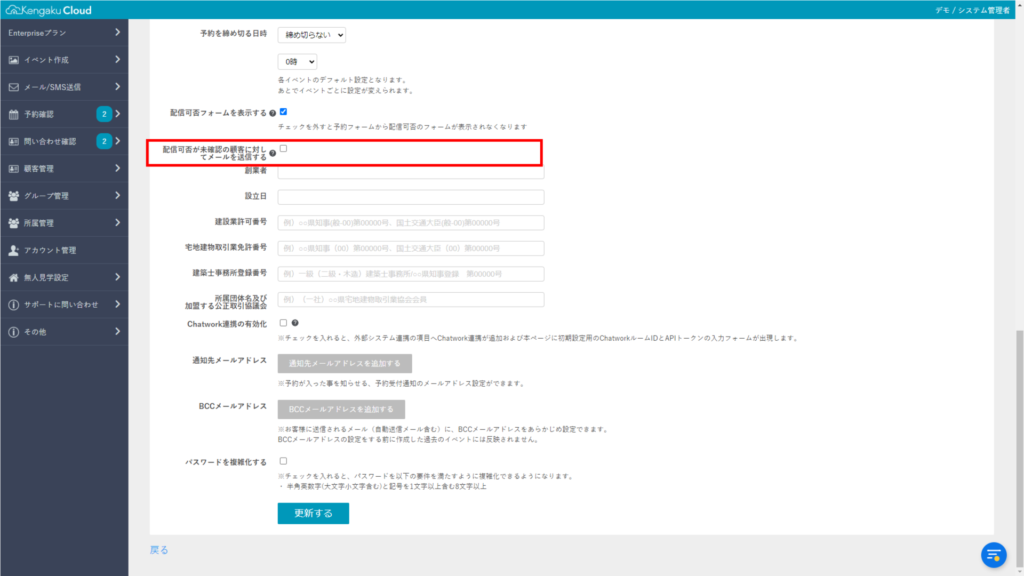Click the メール/SMS送信 envelope icon

[x=14, y=87]
